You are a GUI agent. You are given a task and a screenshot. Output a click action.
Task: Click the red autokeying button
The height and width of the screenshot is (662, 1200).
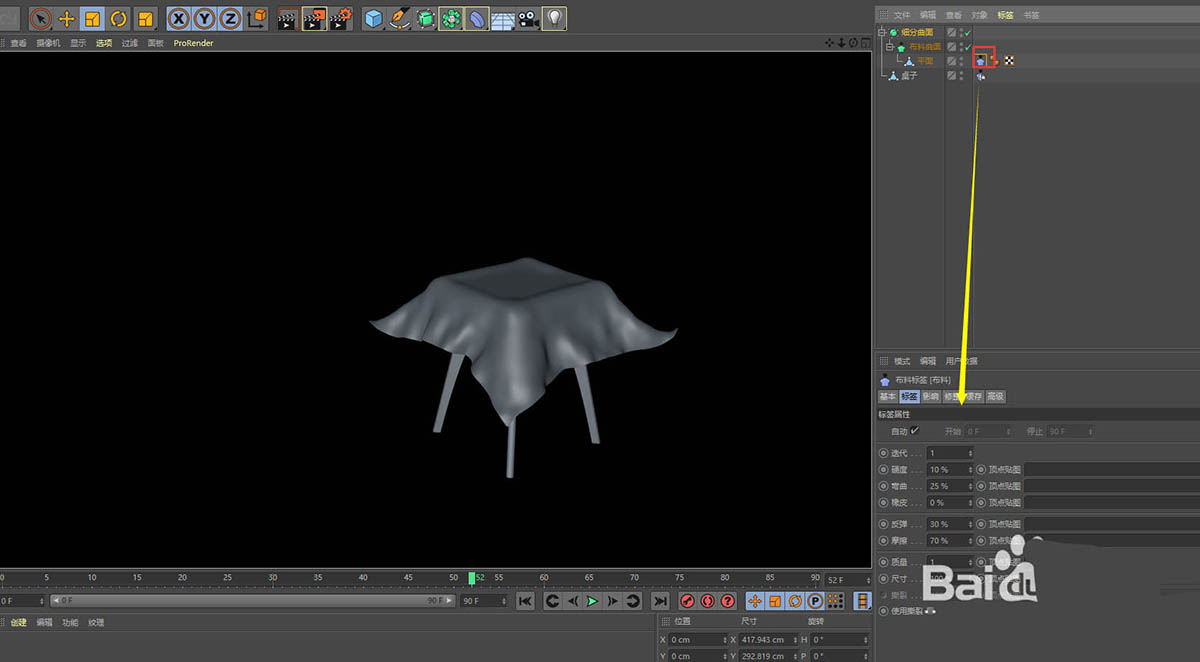[x=707, y=601]
